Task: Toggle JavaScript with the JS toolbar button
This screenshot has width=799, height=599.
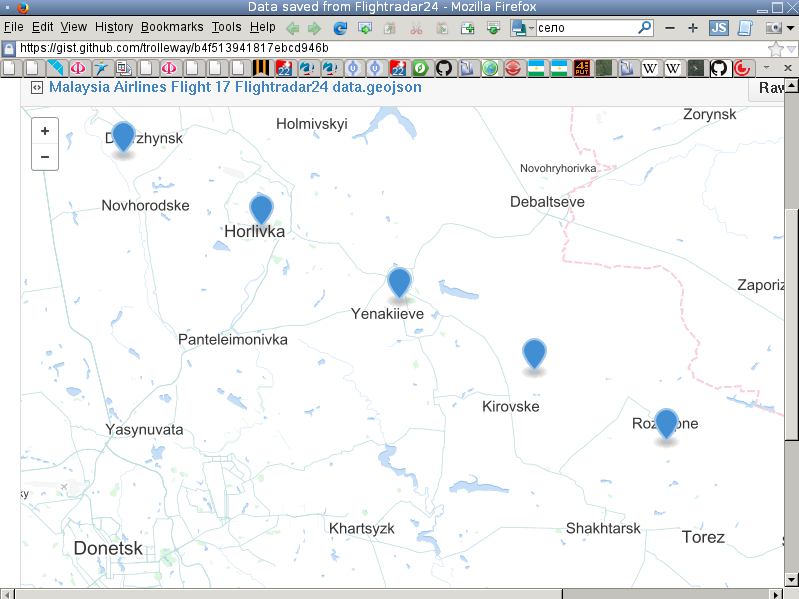Action: point(718,28)
